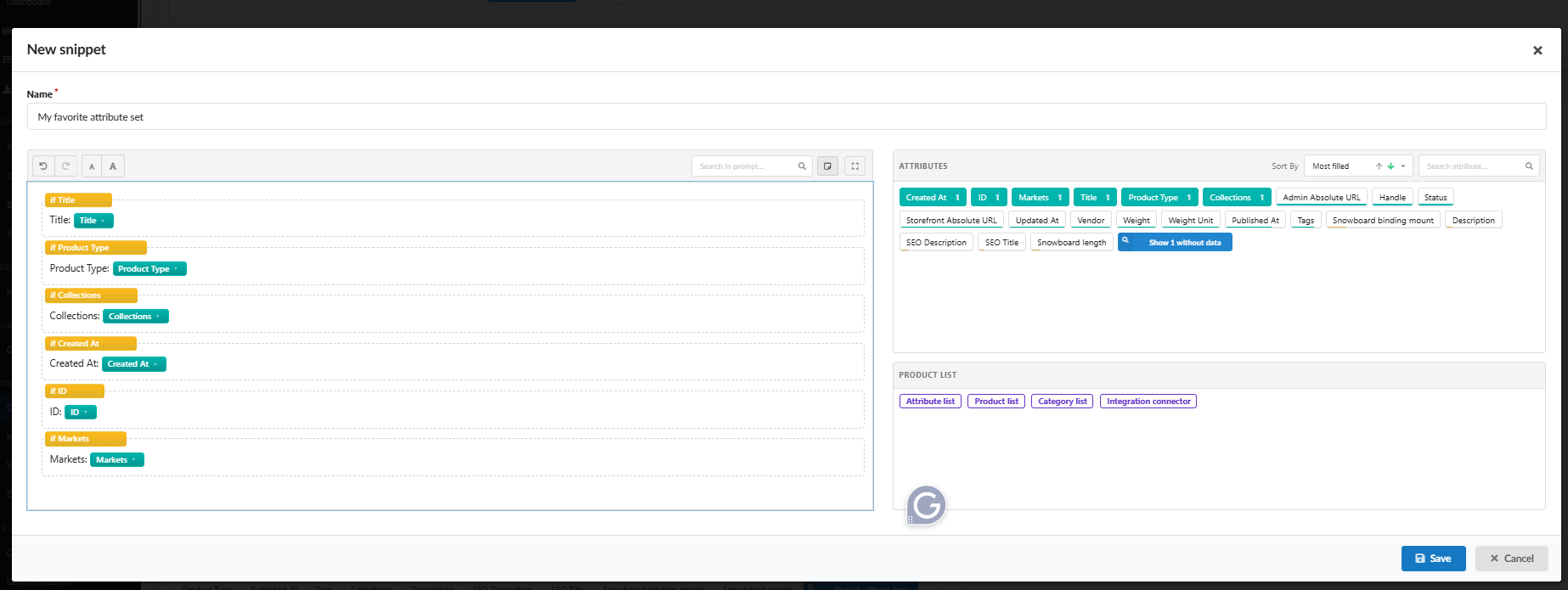
Task: Add the Vendor attribute chip
Action: click(1091, 221)
